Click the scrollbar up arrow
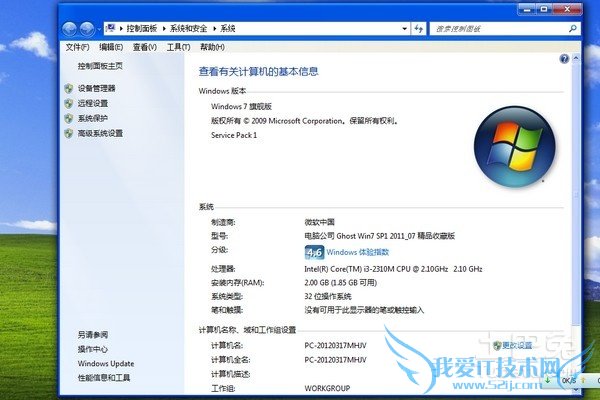The image size is (600, 400). pos(576,58)
